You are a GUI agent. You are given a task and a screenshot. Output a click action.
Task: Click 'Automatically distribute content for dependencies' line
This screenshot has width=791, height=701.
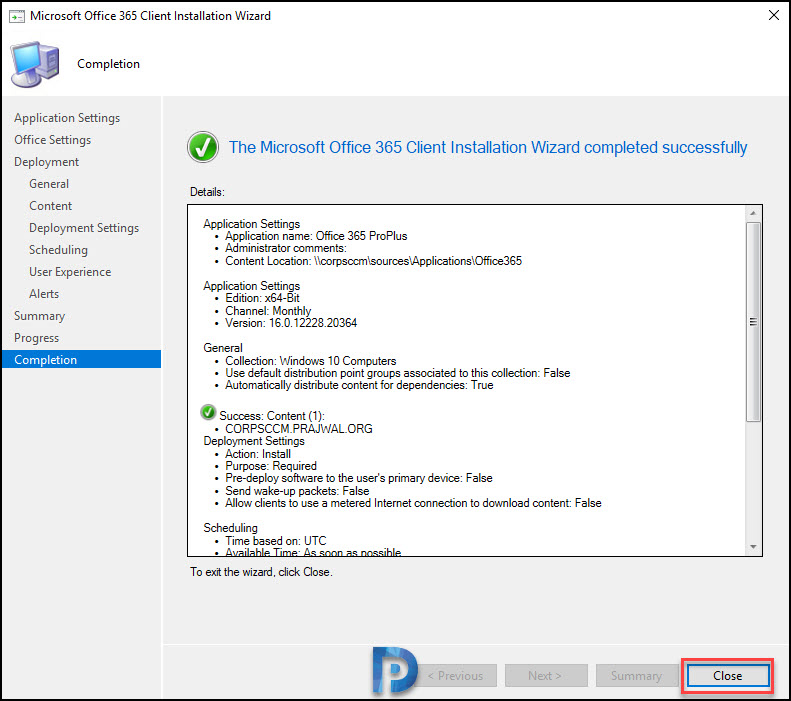pyautogui.click(x=359, y=385)
